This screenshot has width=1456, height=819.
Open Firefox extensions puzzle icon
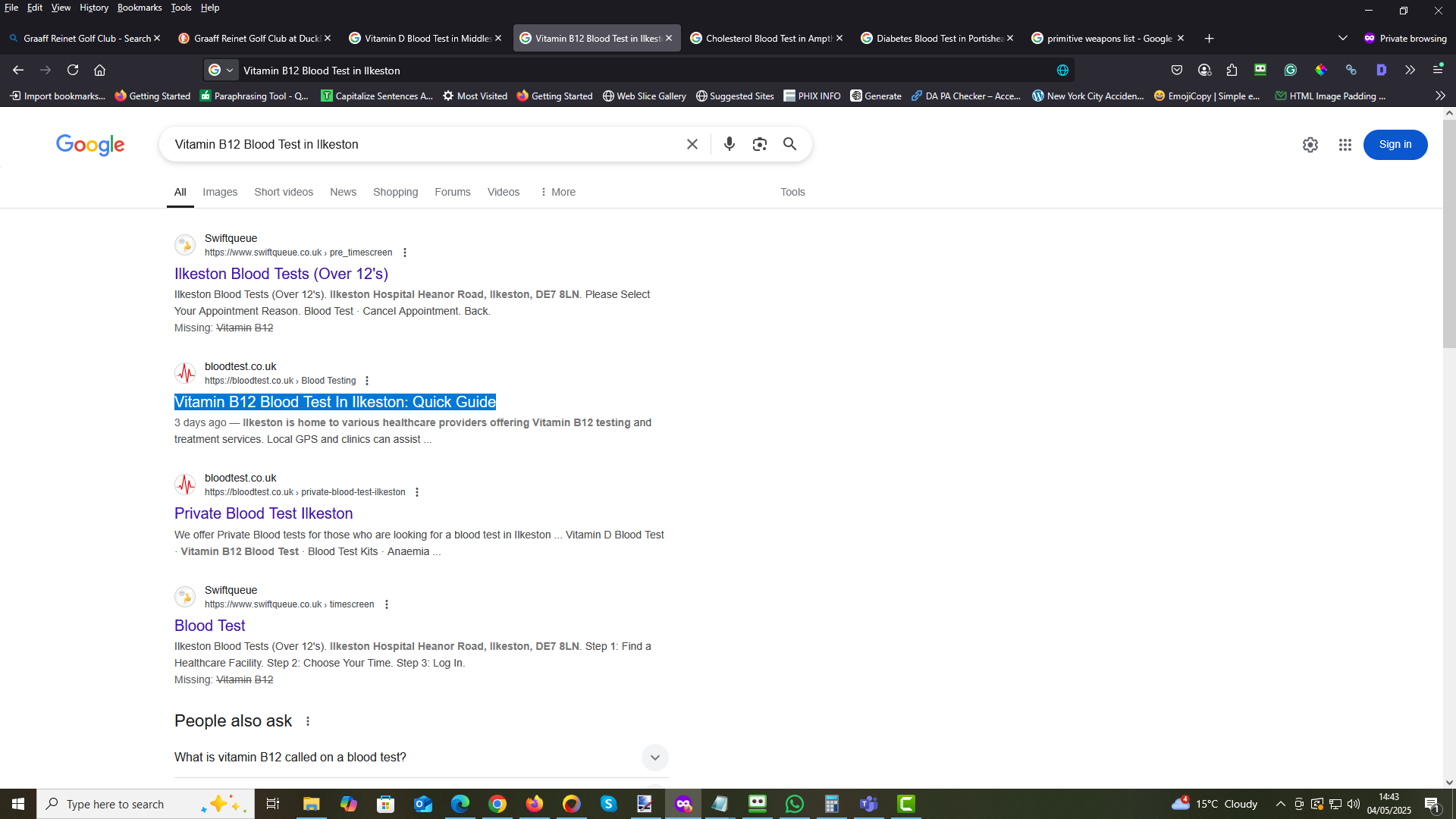pyautogui.click(x=1232, y=70)
